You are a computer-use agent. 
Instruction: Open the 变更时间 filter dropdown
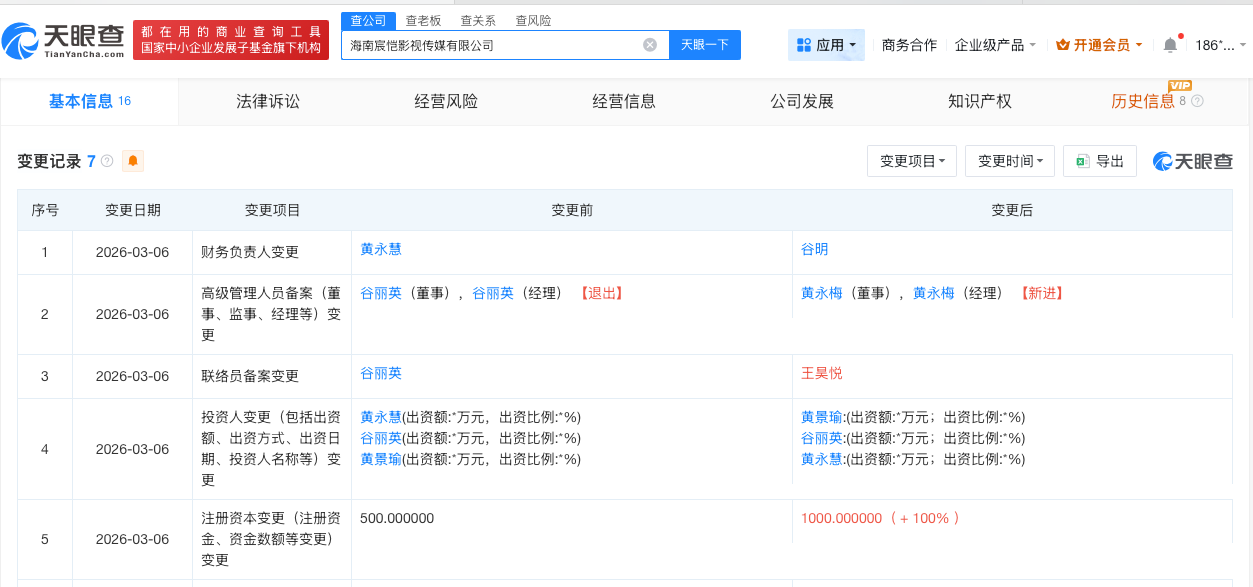(x=1009, y=160)
